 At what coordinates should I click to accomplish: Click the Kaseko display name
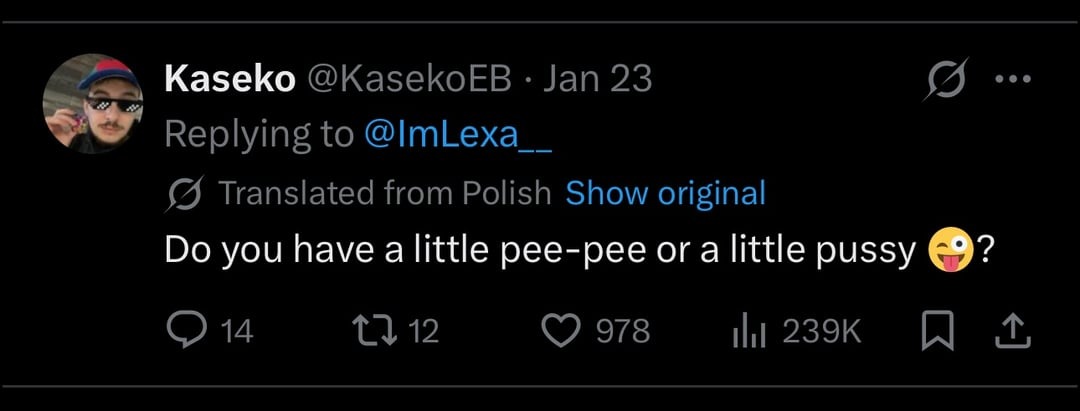pyautogui.click(x=229, y=79)
